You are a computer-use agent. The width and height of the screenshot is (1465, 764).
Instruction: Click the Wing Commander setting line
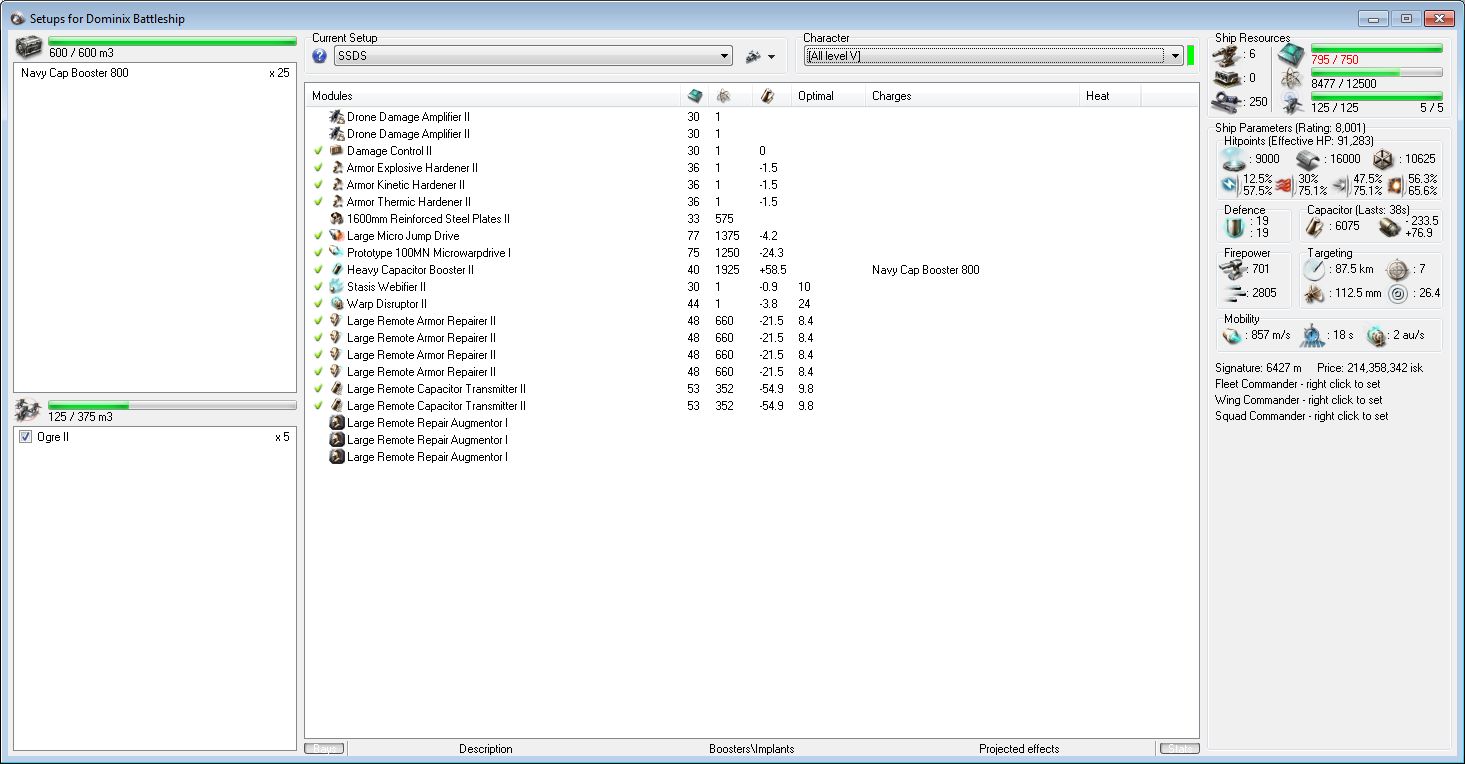[x=1299, y=400]
